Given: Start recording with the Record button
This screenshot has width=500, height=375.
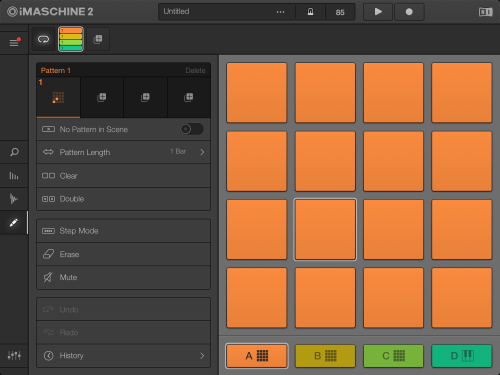Looking at the screenshot, I should pyautogui.click(x=409, y=12).
